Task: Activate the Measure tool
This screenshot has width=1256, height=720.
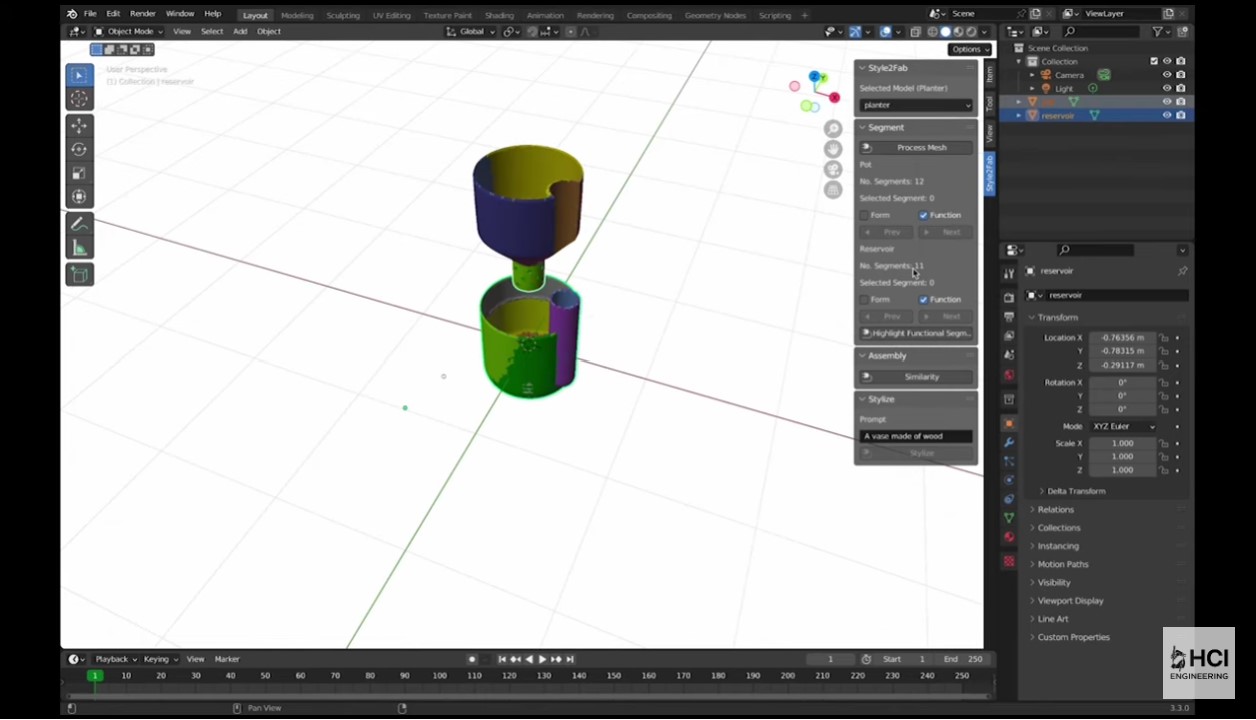Action: [x=79, y=248]
